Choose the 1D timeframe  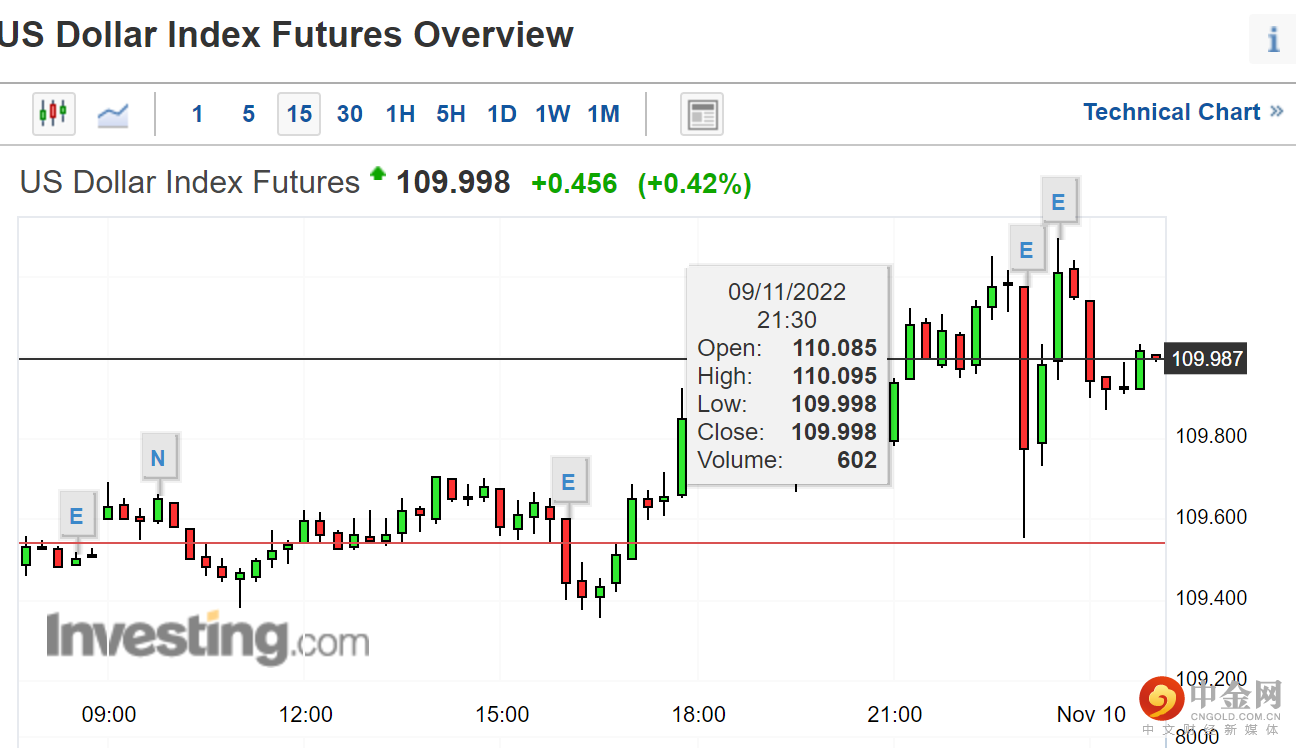tap(502, 114)
